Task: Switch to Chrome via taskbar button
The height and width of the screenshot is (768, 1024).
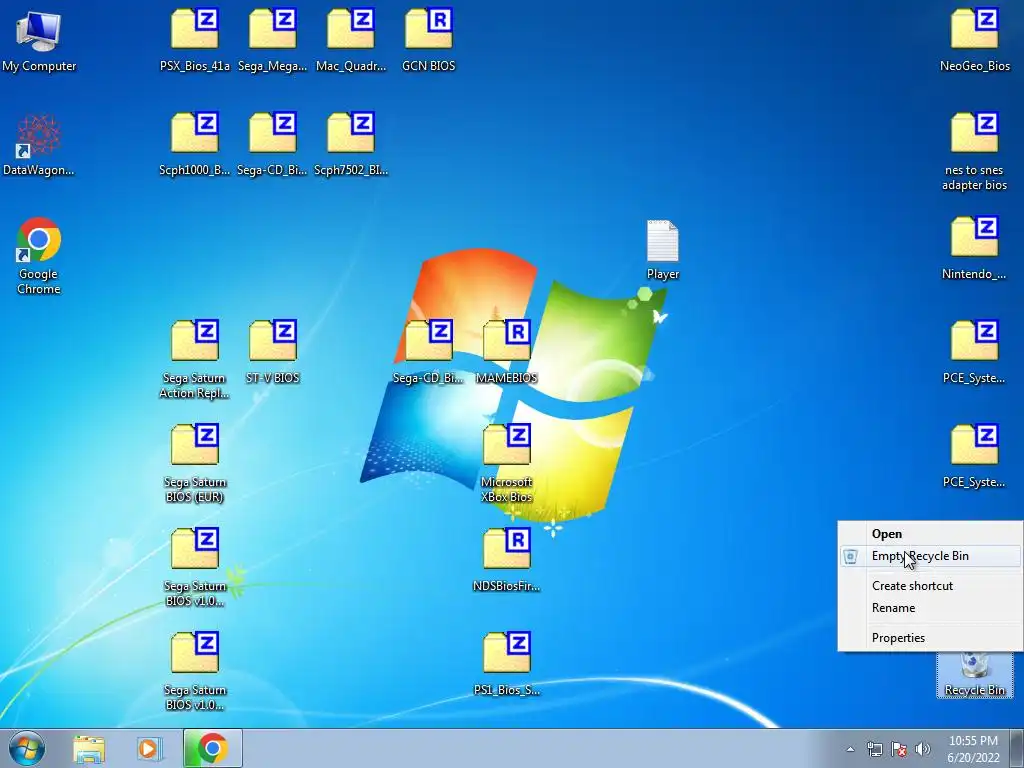Action: (x=212, y=748)
